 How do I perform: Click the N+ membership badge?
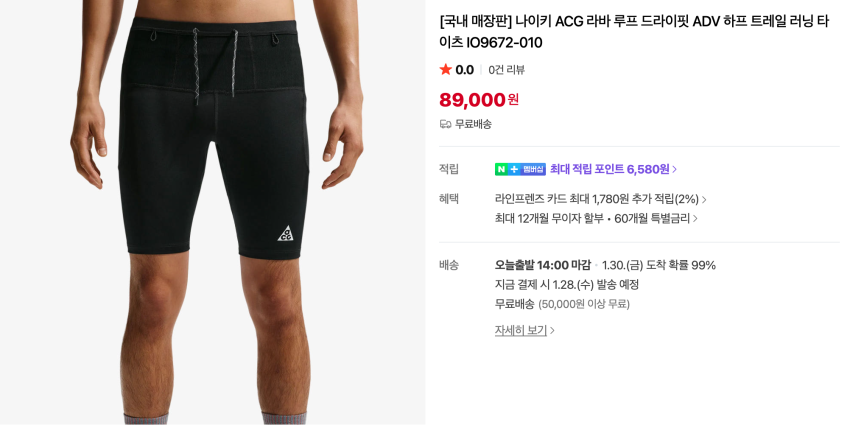(x=520, y=170)
